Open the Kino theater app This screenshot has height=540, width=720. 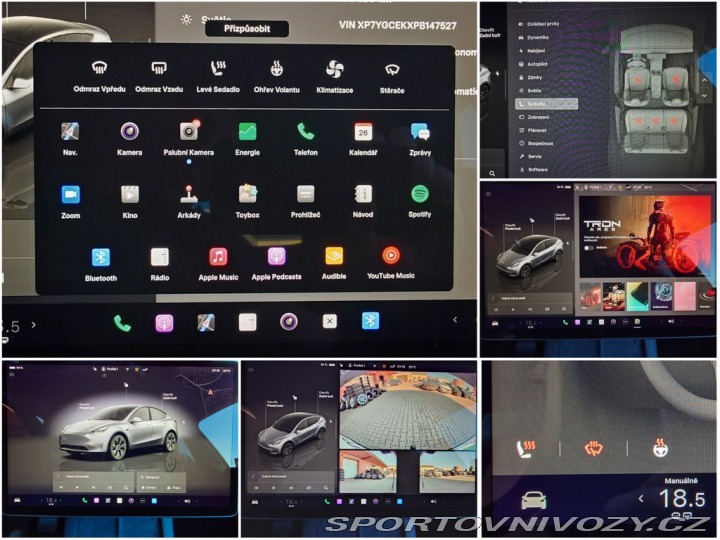click(x=129, y=194)
